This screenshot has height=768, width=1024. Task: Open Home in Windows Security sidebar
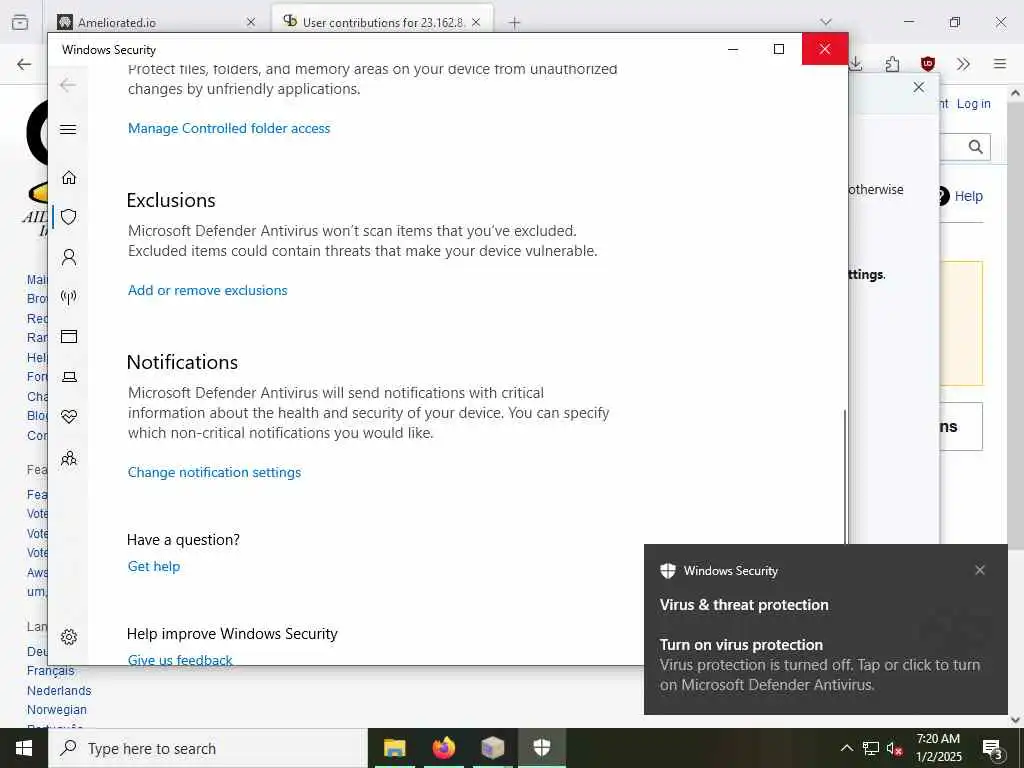click(x=69, y=178)
